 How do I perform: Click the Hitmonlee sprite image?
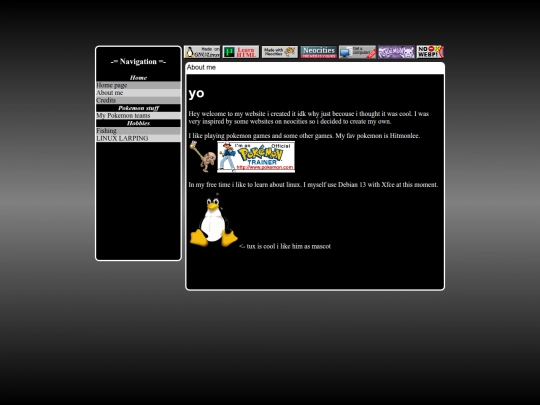(x=203, y=157)
